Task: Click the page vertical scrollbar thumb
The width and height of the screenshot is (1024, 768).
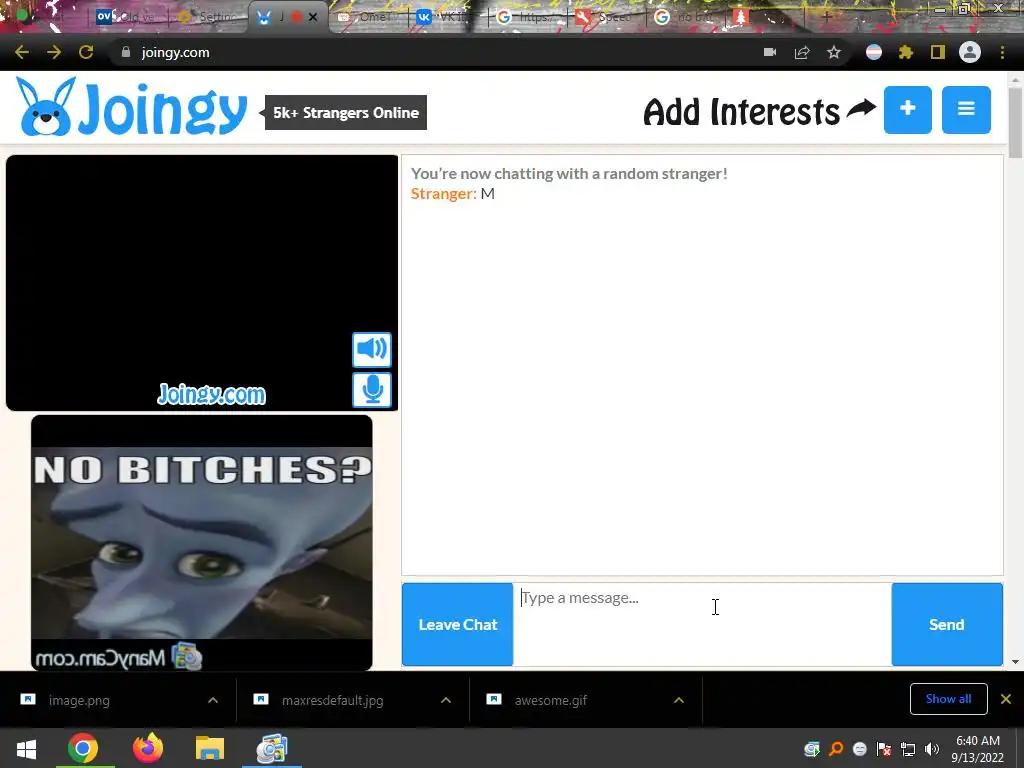Action: pos(1016,121)
